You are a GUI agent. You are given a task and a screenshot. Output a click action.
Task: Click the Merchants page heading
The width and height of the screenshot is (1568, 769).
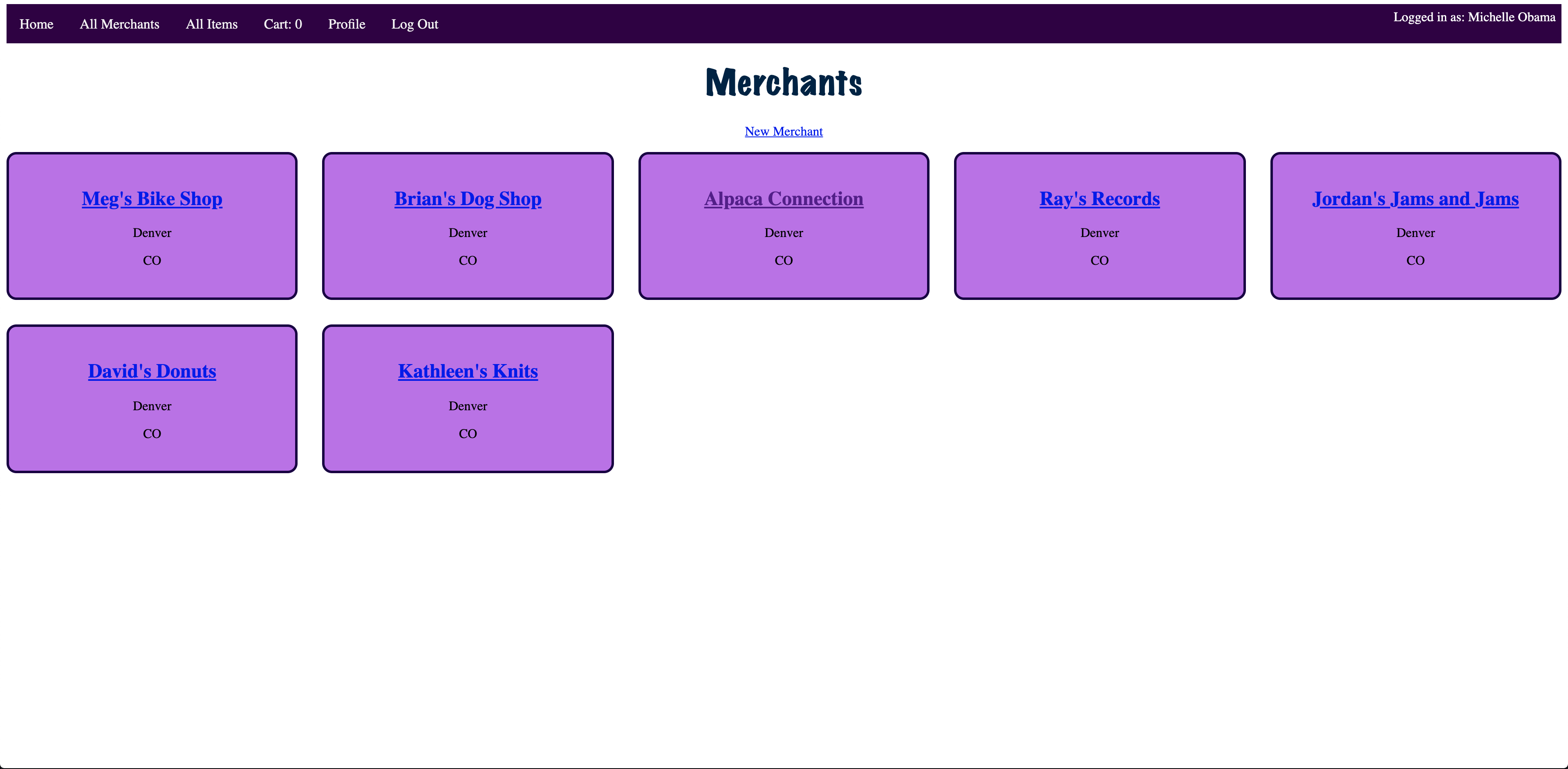784,83
